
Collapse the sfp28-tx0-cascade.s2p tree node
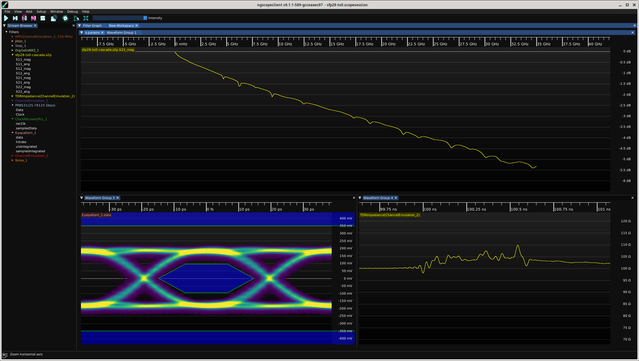click(x=12, y=55)
